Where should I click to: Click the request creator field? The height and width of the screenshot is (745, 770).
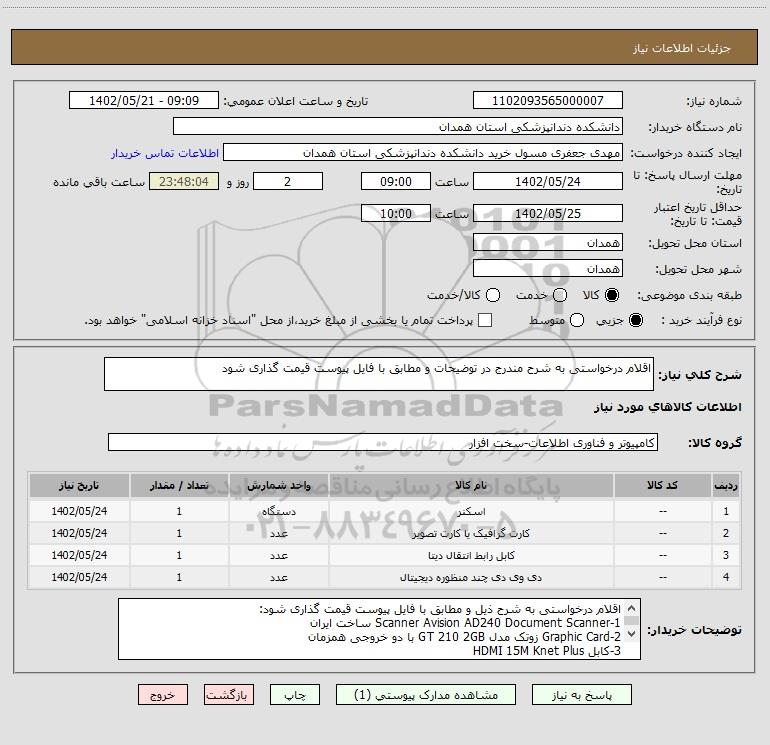coord(423,153)
